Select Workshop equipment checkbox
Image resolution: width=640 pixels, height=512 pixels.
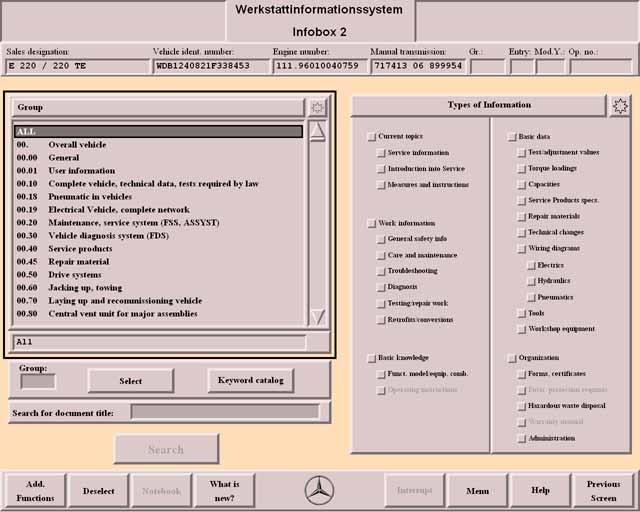point(521,329)
